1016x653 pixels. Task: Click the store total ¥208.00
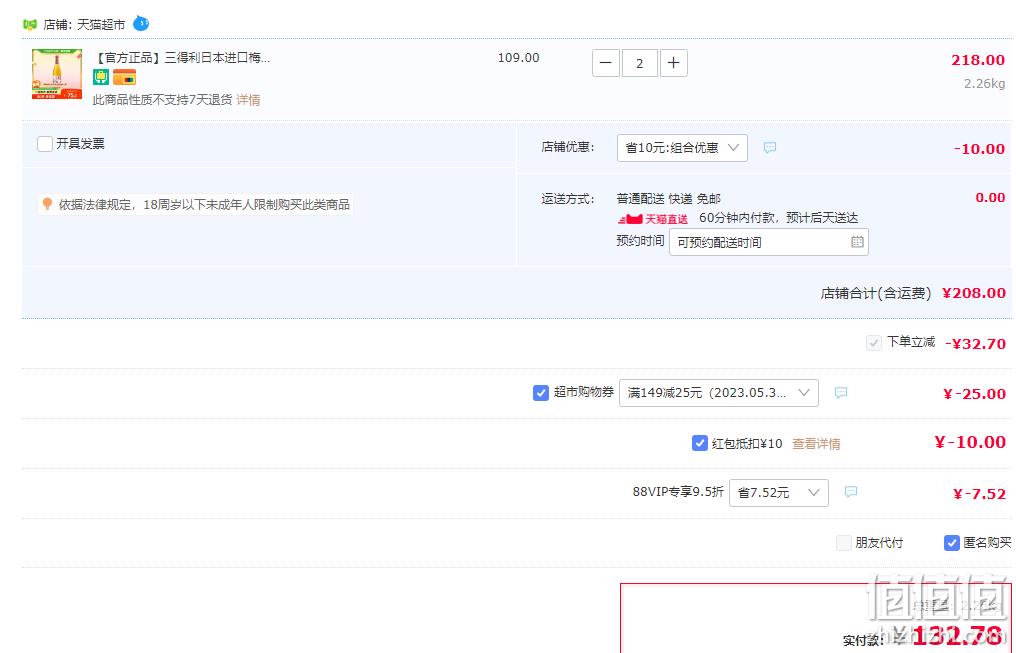tap(974, 293)
